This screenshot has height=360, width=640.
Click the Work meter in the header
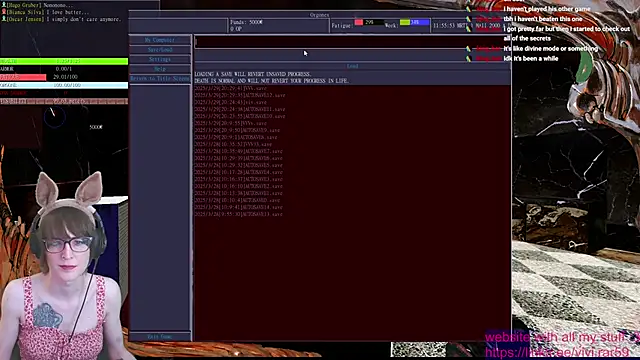click(x=414, y=22)
